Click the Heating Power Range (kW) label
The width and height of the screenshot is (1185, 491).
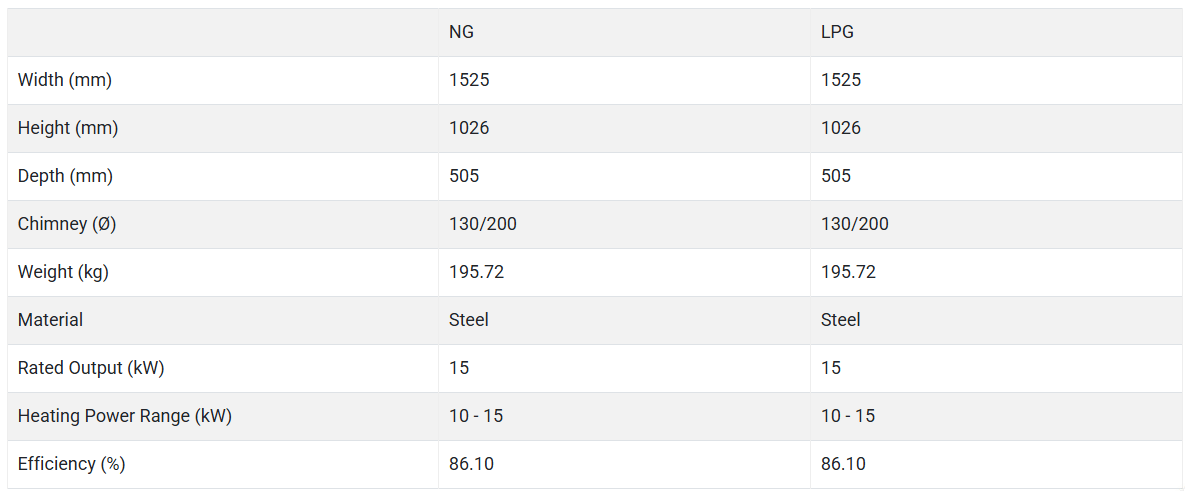(125, 417)
